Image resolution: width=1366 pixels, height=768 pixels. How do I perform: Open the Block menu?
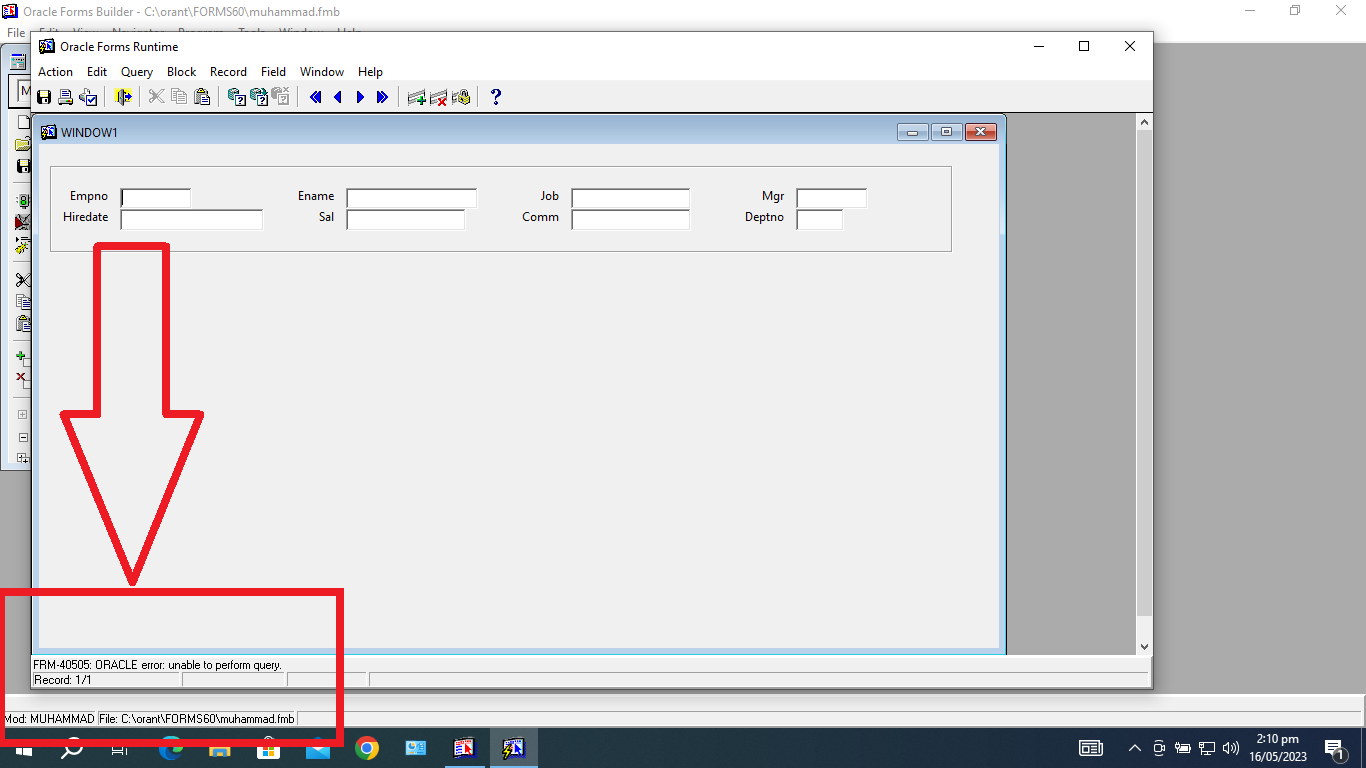[181, 72]
